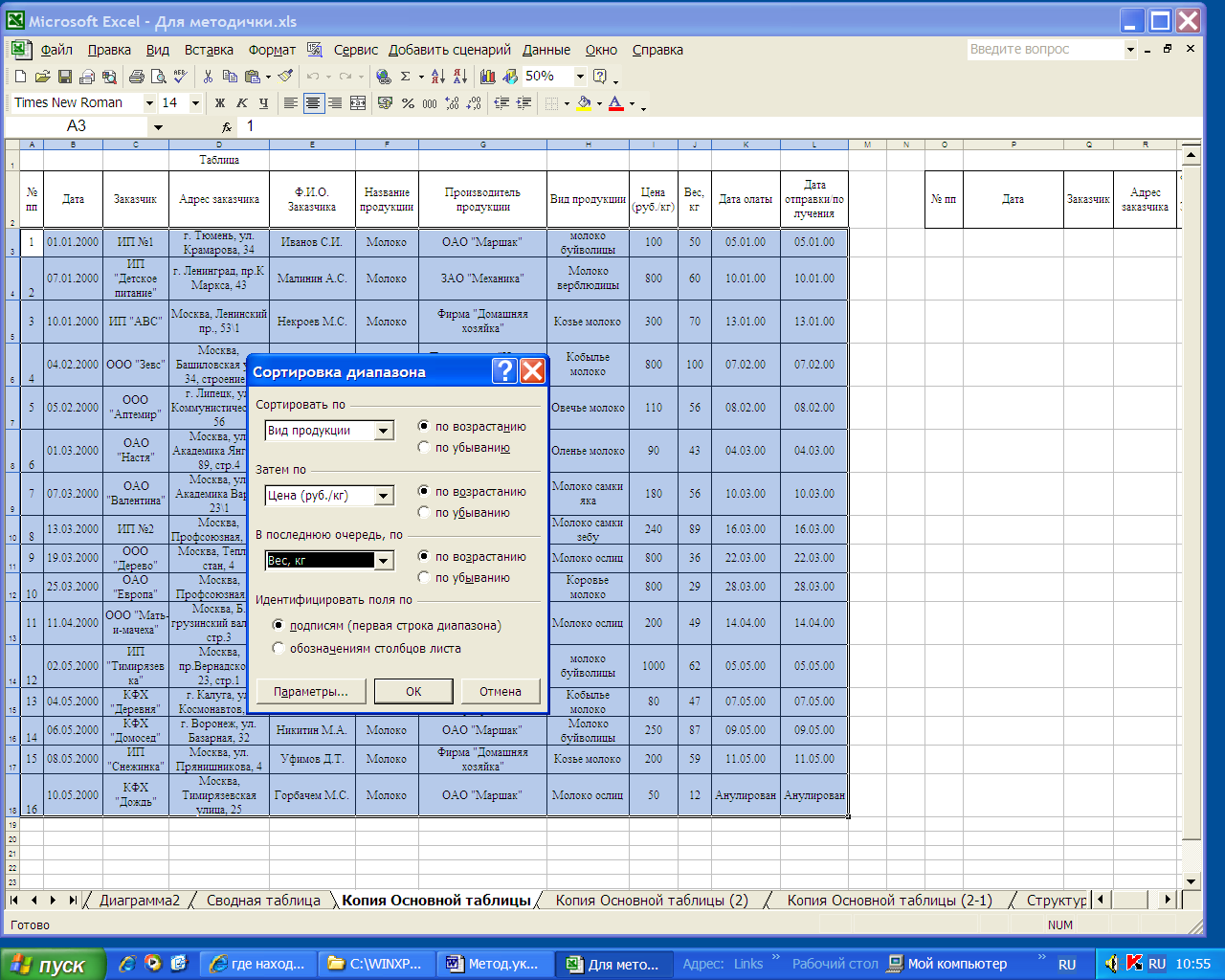Click the Fill Color paint bucket swatch
This screenshot has height=980, width=1225.
coord(583,102)
